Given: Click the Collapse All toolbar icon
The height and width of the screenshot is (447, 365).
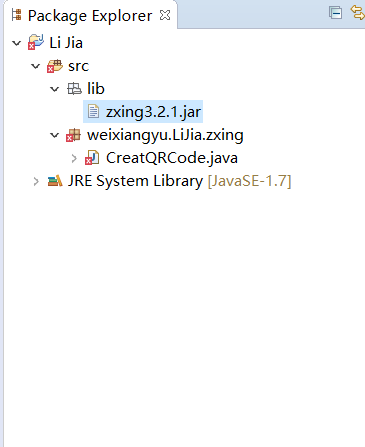Looking at the screenshot, I should point(335,13).
